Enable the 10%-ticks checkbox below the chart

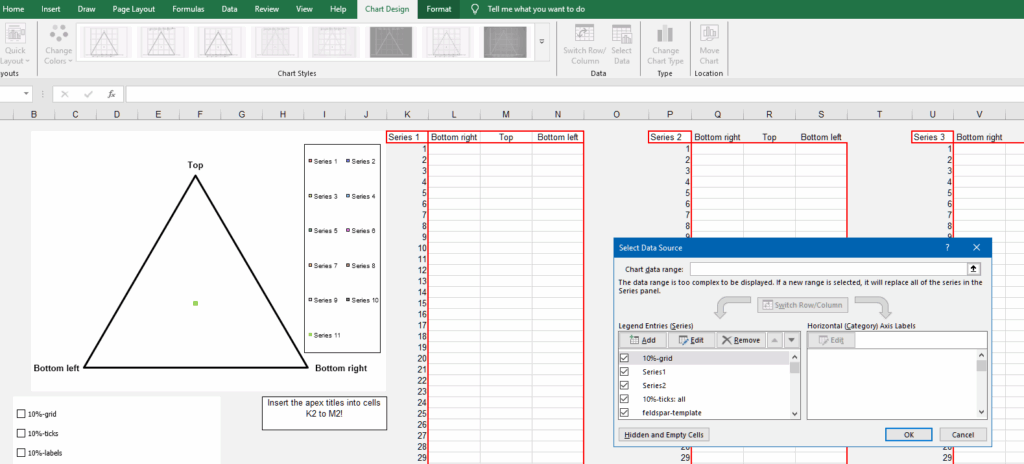click(x=22, y=433)
